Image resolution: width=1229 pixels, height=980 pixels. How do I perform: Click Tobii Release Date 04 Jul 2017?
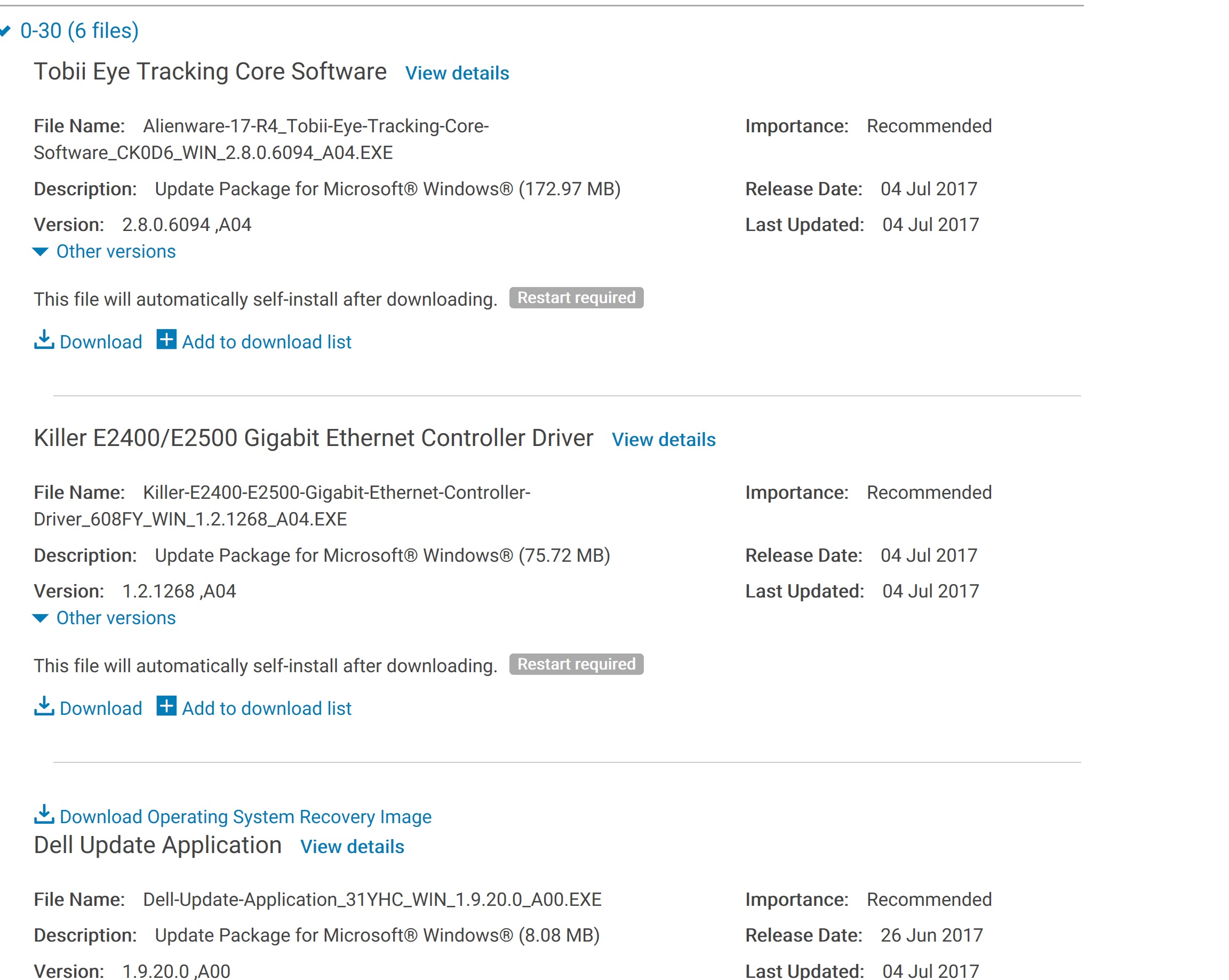pos(929,189)
